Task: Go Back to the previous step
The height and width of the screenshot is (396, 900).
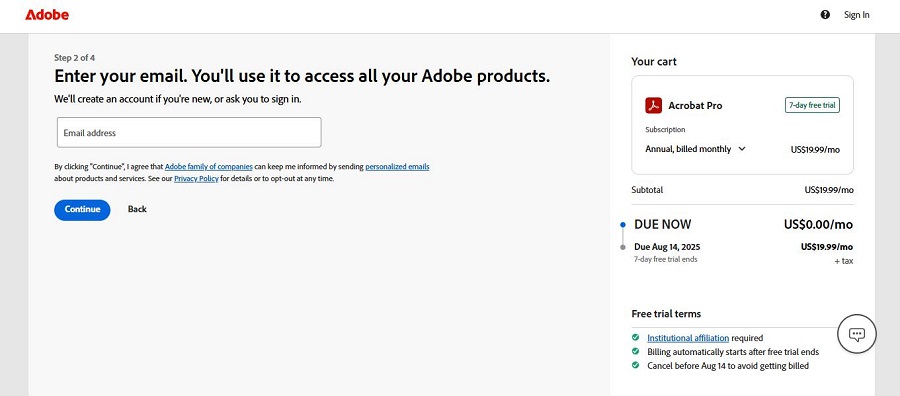Action: (x=137, y=209)
